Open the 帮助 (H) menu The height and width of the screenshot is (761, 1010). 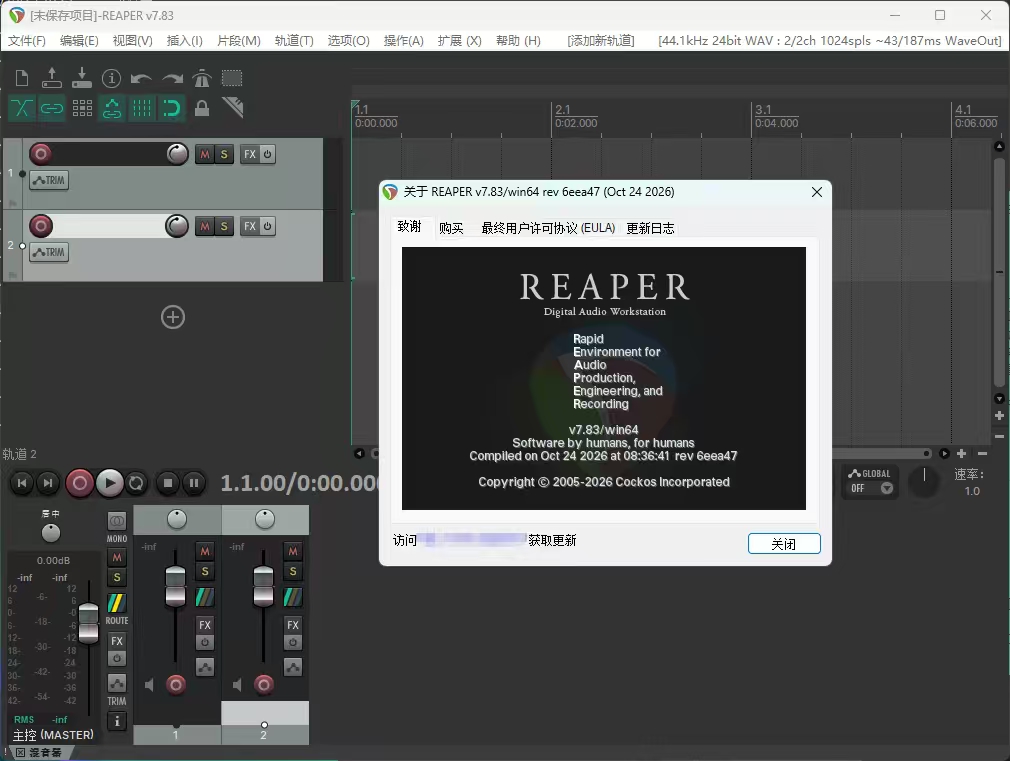pos(519,41)
